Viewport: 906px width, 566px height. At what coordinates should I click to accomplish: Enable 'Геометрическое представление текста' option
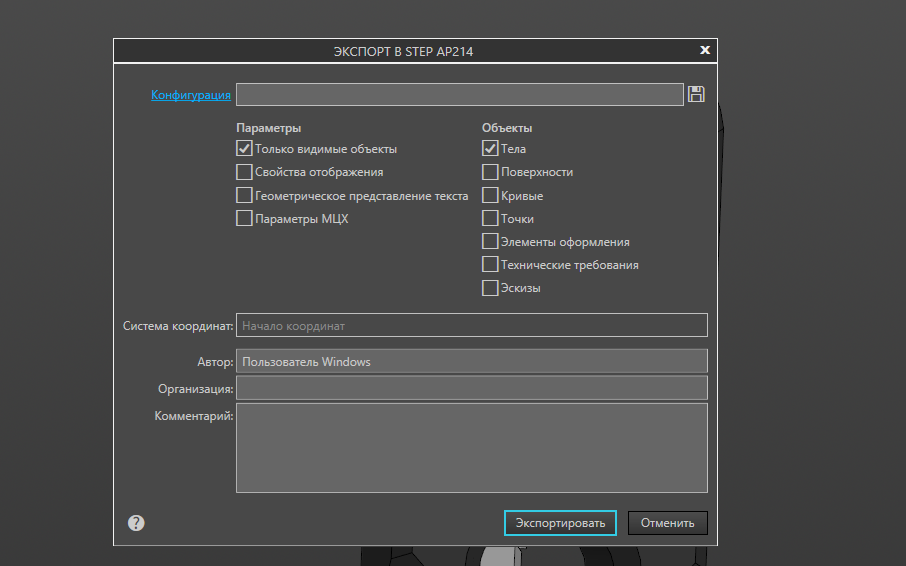[x=244, y=196]
